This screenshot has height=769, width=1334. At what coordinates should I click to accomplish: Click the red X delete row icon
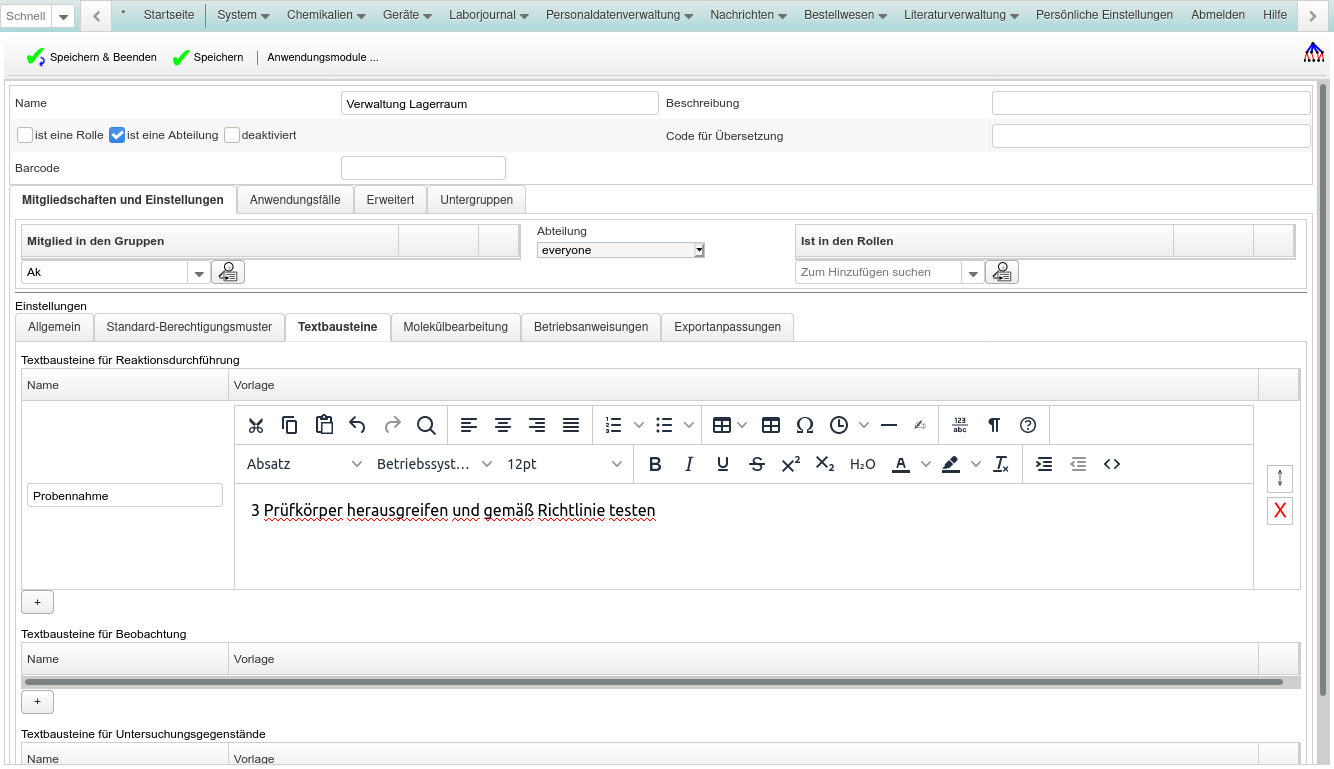click(1279, 511)
